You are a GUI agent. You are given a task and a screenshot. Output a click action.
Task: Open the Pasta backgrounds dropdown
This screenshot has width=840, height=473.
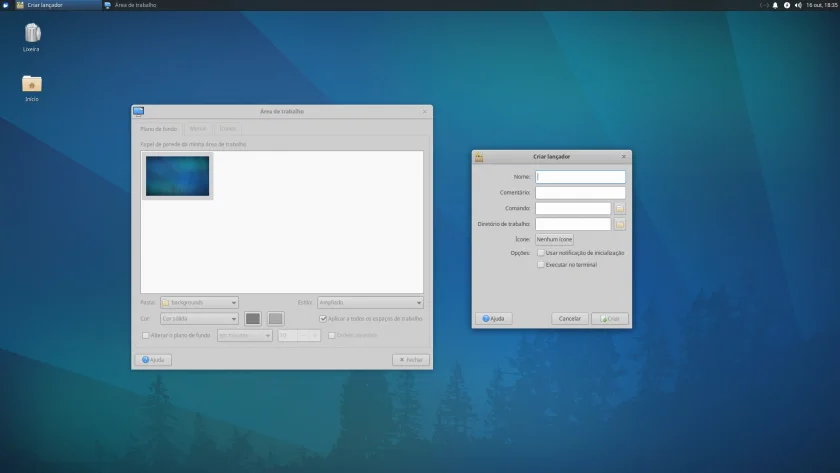[x=199, y=303]
